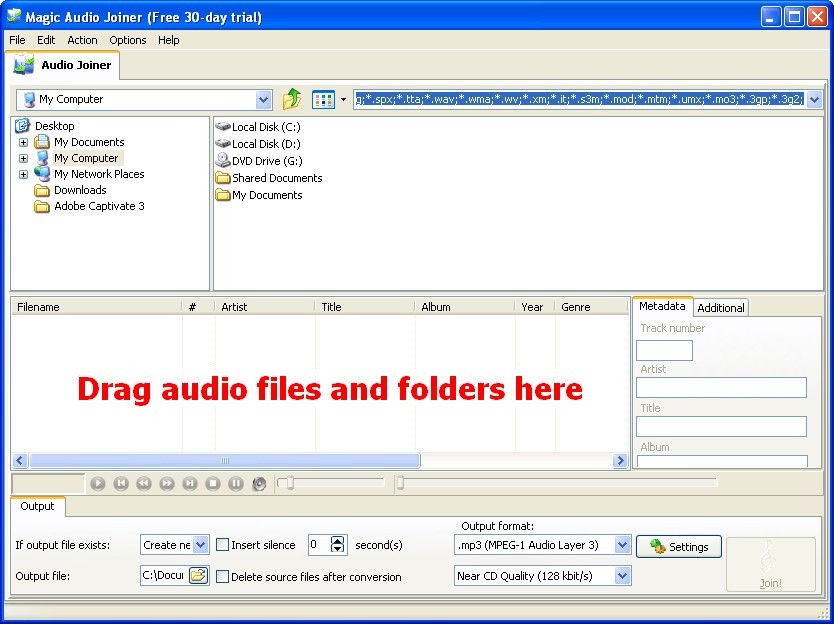This screenshot has height=624, width=834.
Task: Open the Near CD Quality bitrate dropdown
Action: pyautogui.click(x=622, y=576)
